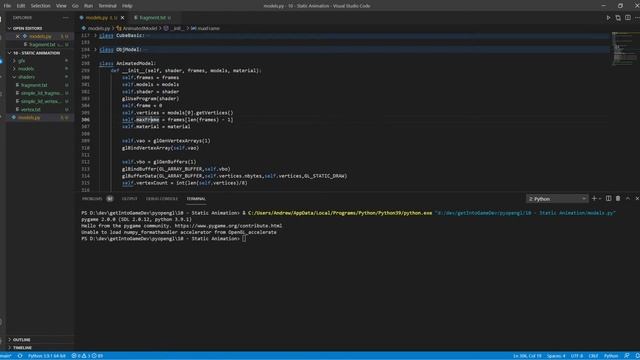
Task: Expand the Outline section
Action: (21, 340)
